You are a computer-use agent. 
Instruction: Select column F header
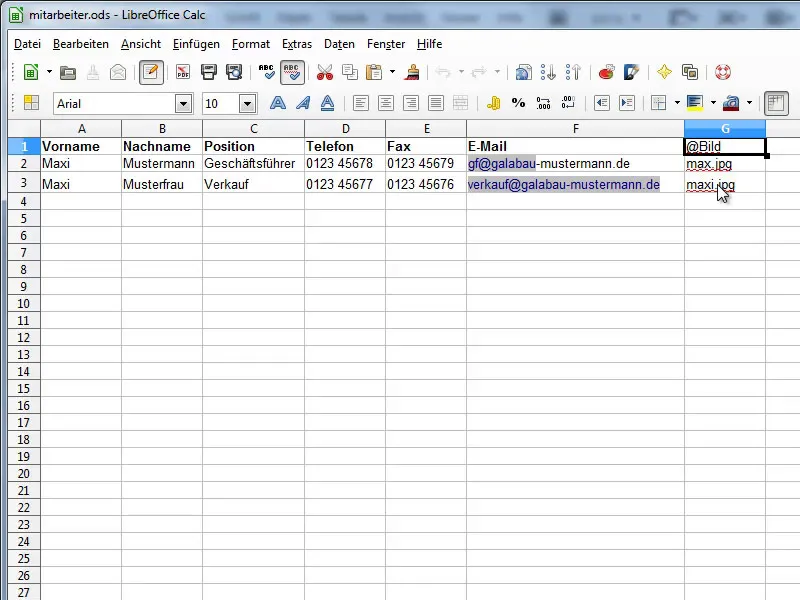(x=576, y=129)
